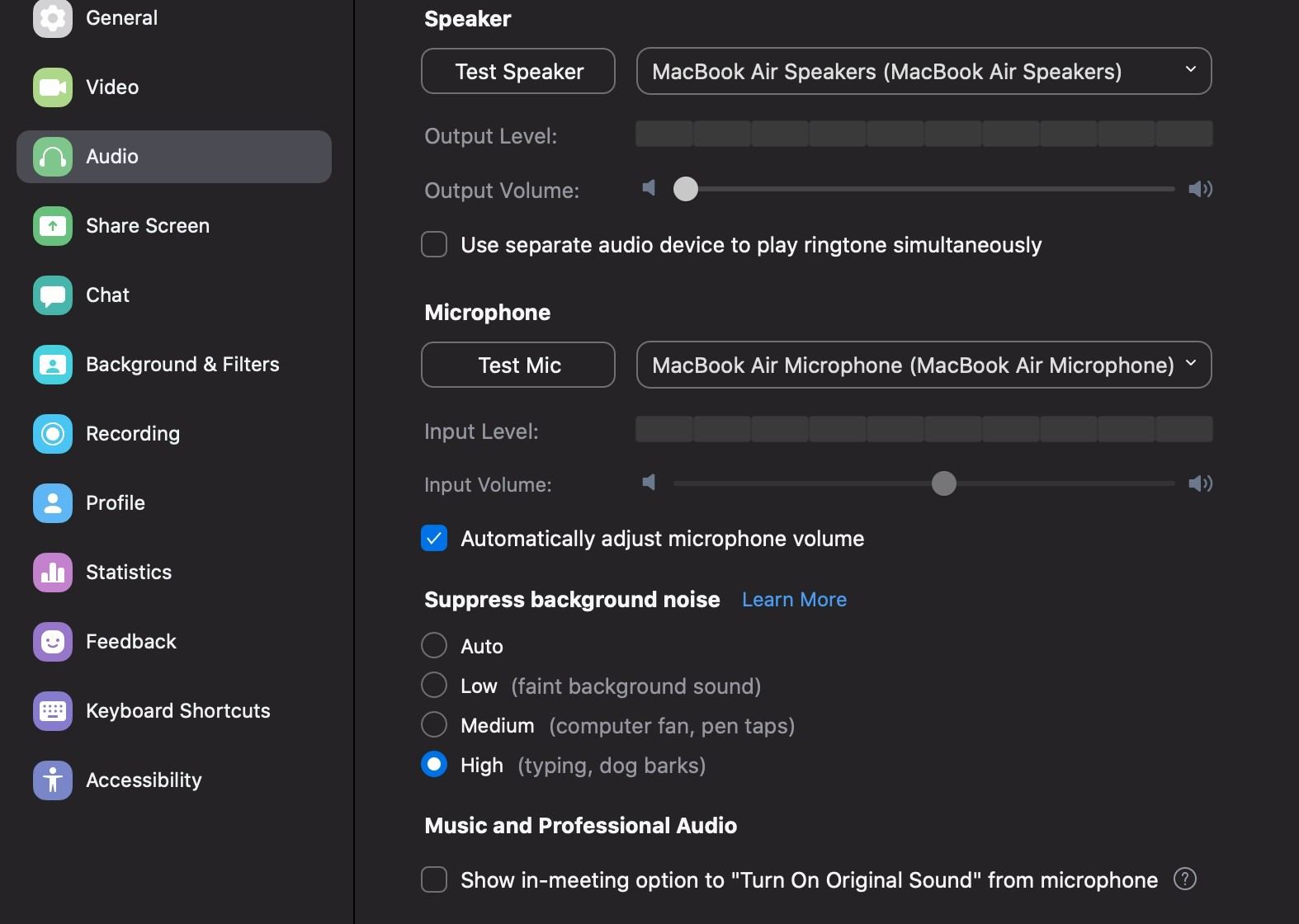This screenshot has height=924, width=1299.
Task: Click the Keyboard Shortcuts icon
Action: point(53,711)
